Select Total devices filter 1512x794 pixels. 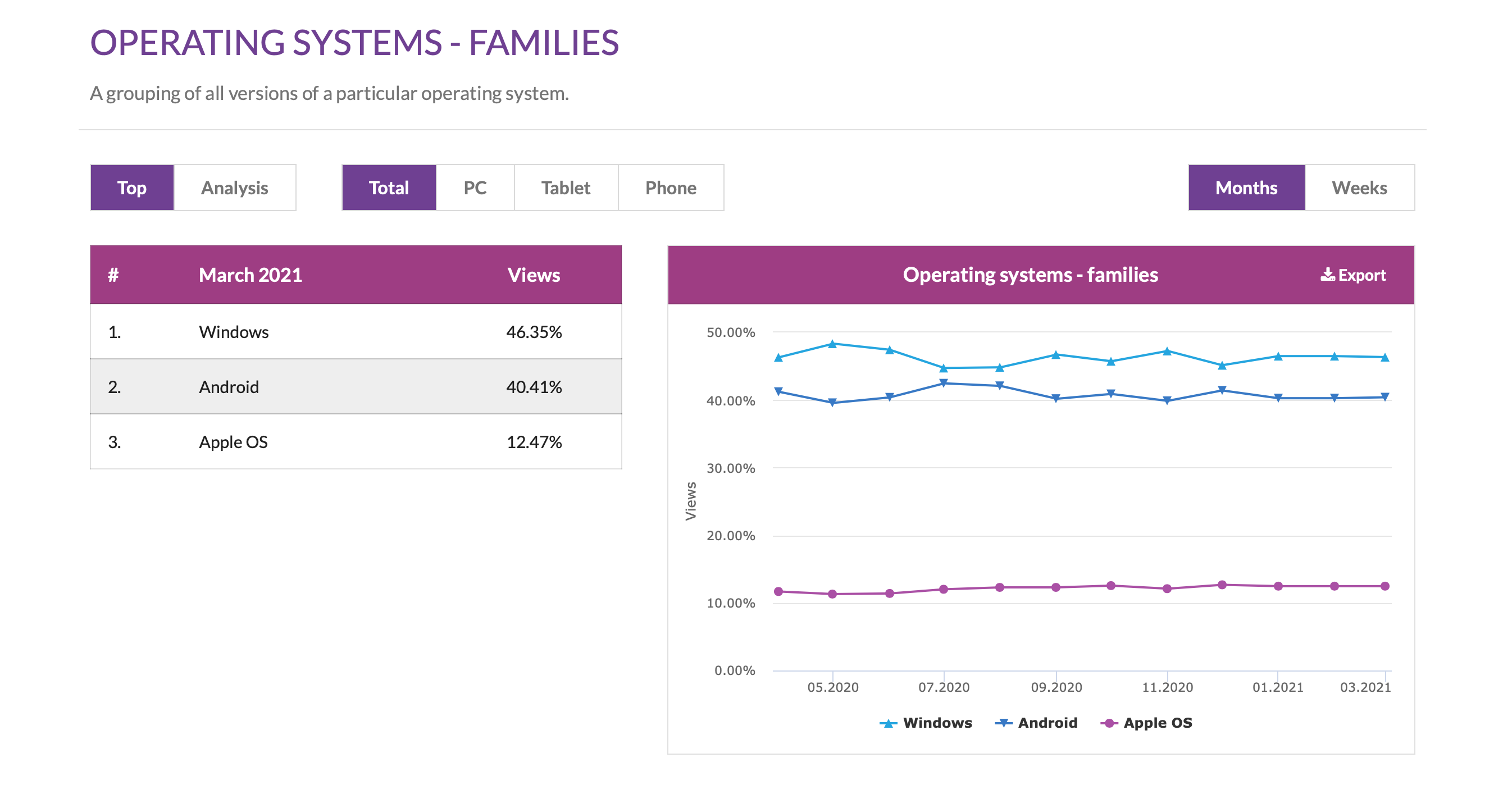click(389, 188)
